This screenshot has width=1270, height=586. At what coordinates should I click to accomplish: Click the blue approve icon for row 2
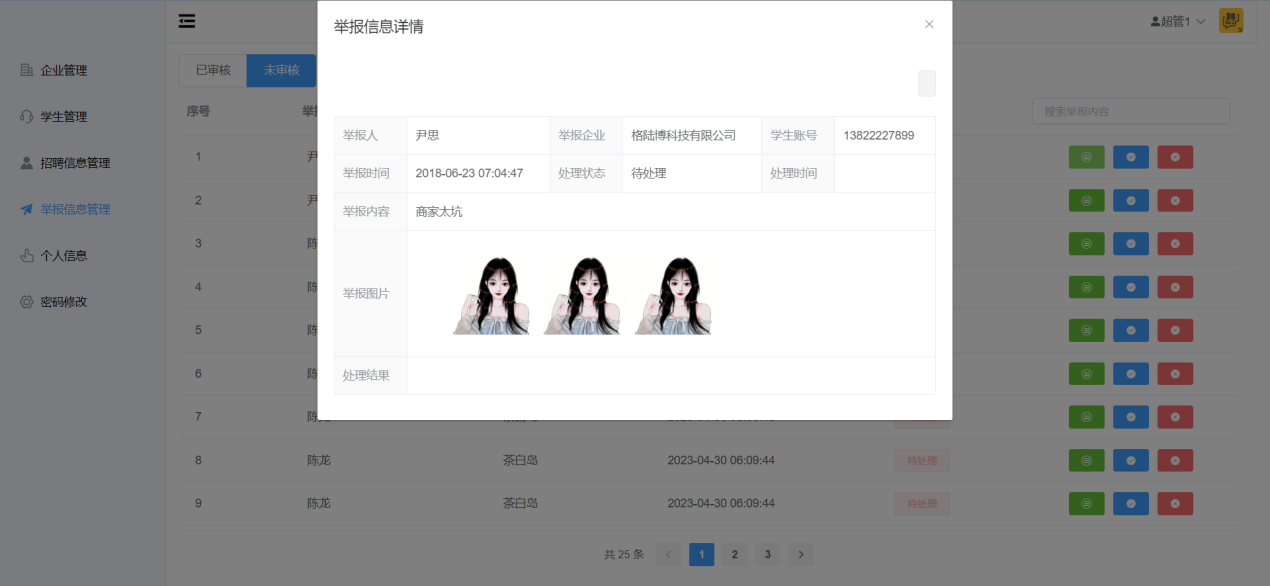click(x=1131, y=200)
